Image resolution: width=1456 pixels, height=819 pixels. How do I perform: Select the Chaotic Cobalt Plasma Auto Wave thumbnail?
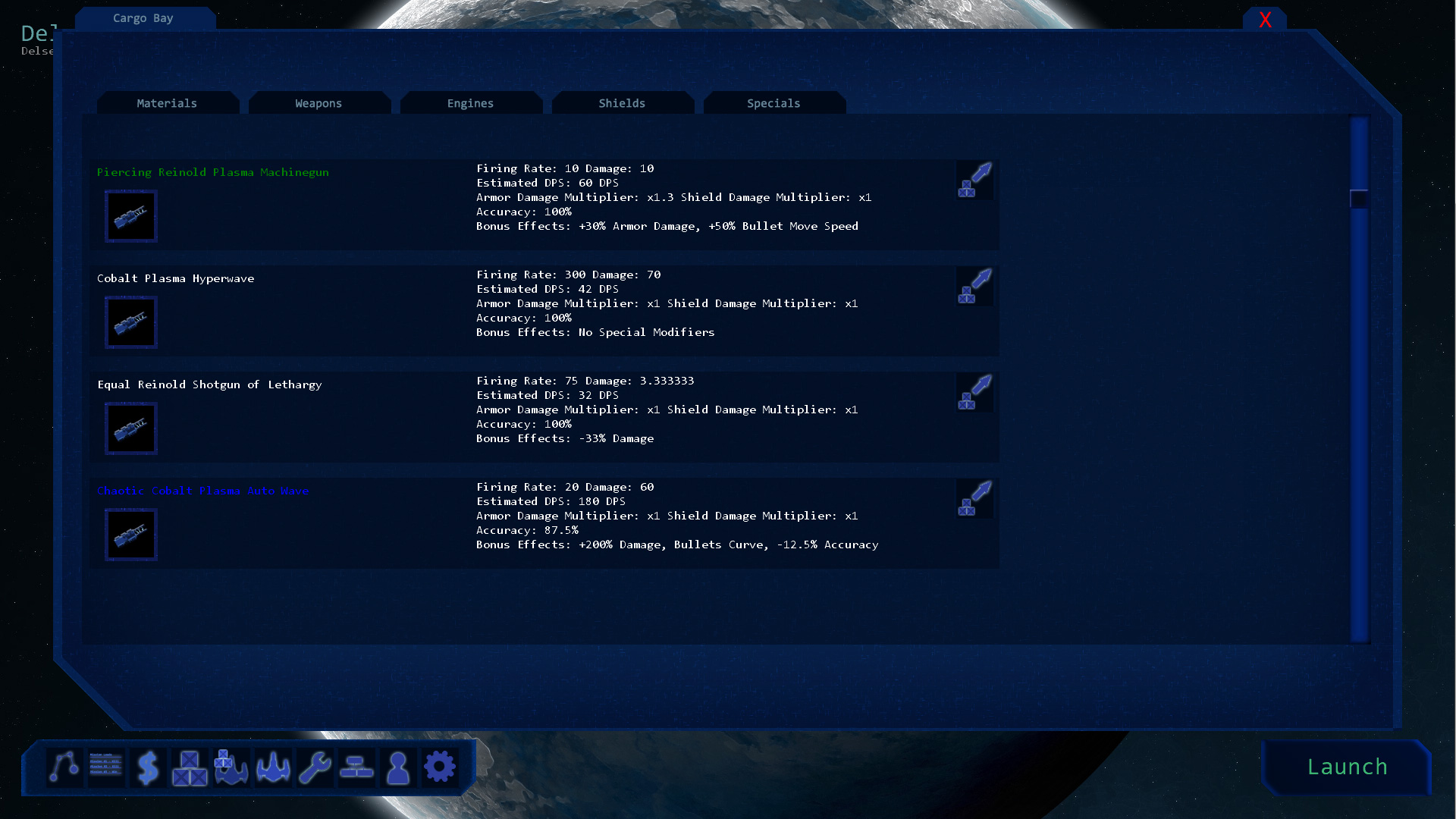[x=131, y=535]
